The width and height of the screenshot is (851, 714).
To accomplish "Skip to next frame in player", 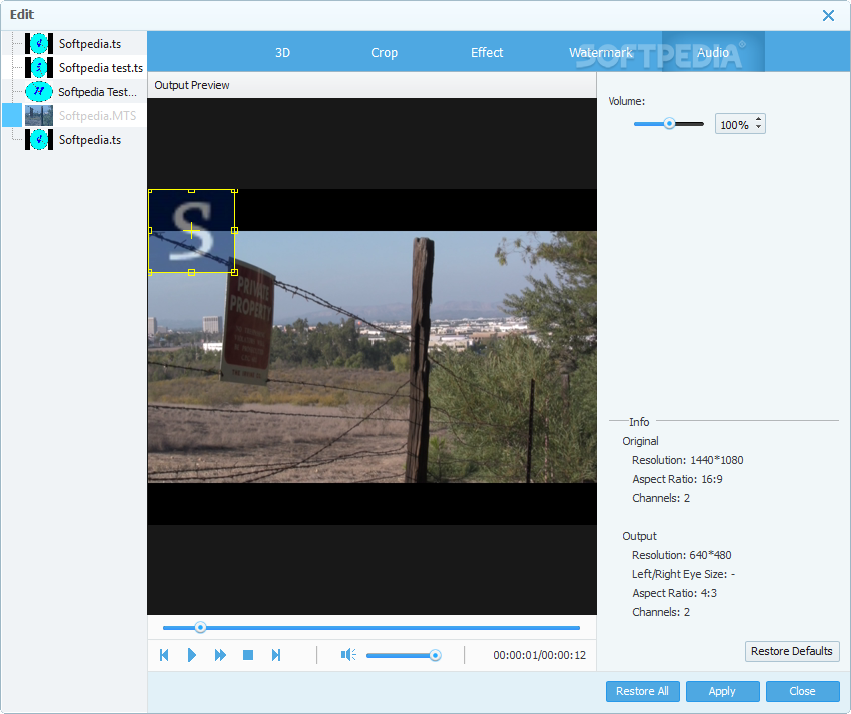I will point(276,655).
